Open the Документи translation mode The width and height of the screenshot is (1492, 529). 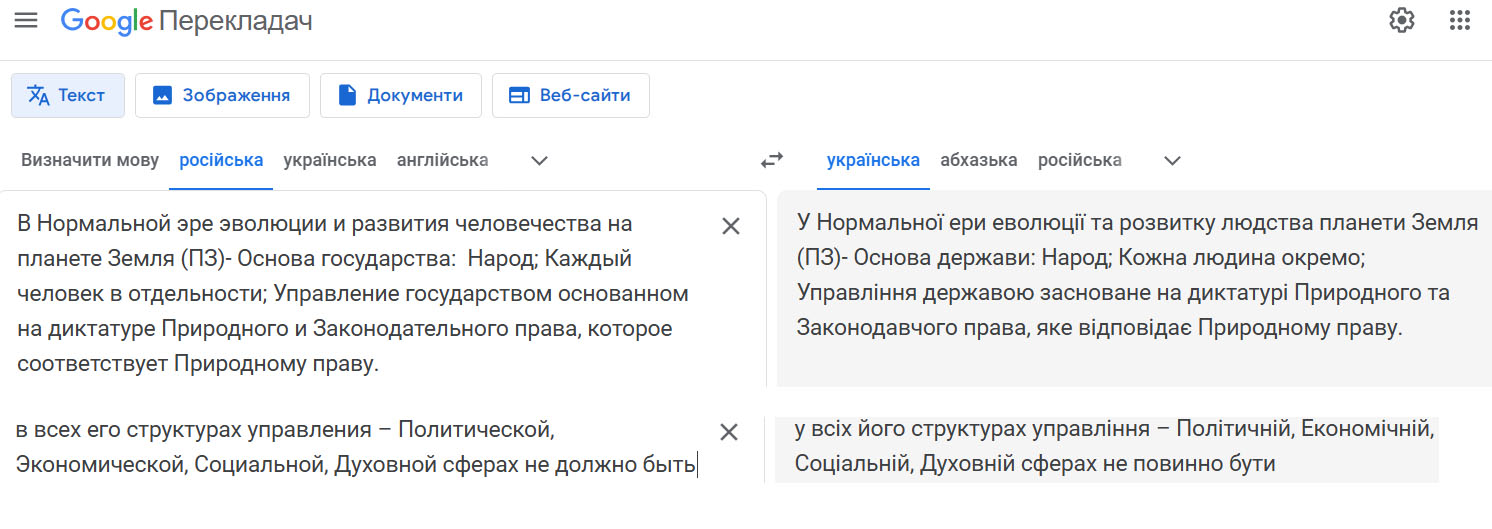(x=400, y=95)
